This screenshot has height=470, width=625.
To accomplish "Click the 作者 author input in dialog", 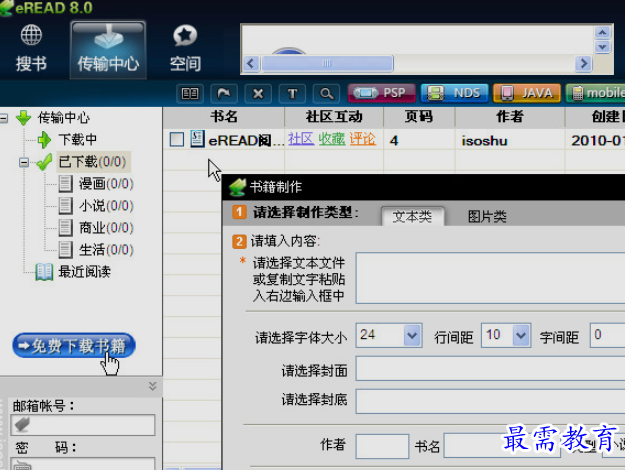I will coord(382,446).
